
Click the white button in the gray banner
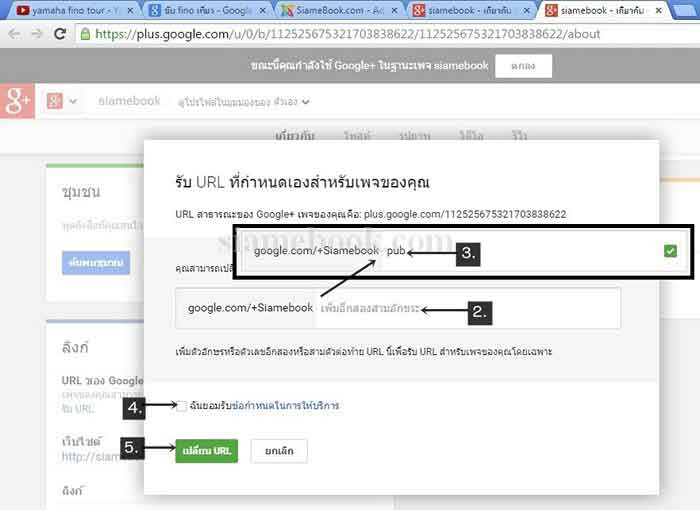tap(523, 66)
